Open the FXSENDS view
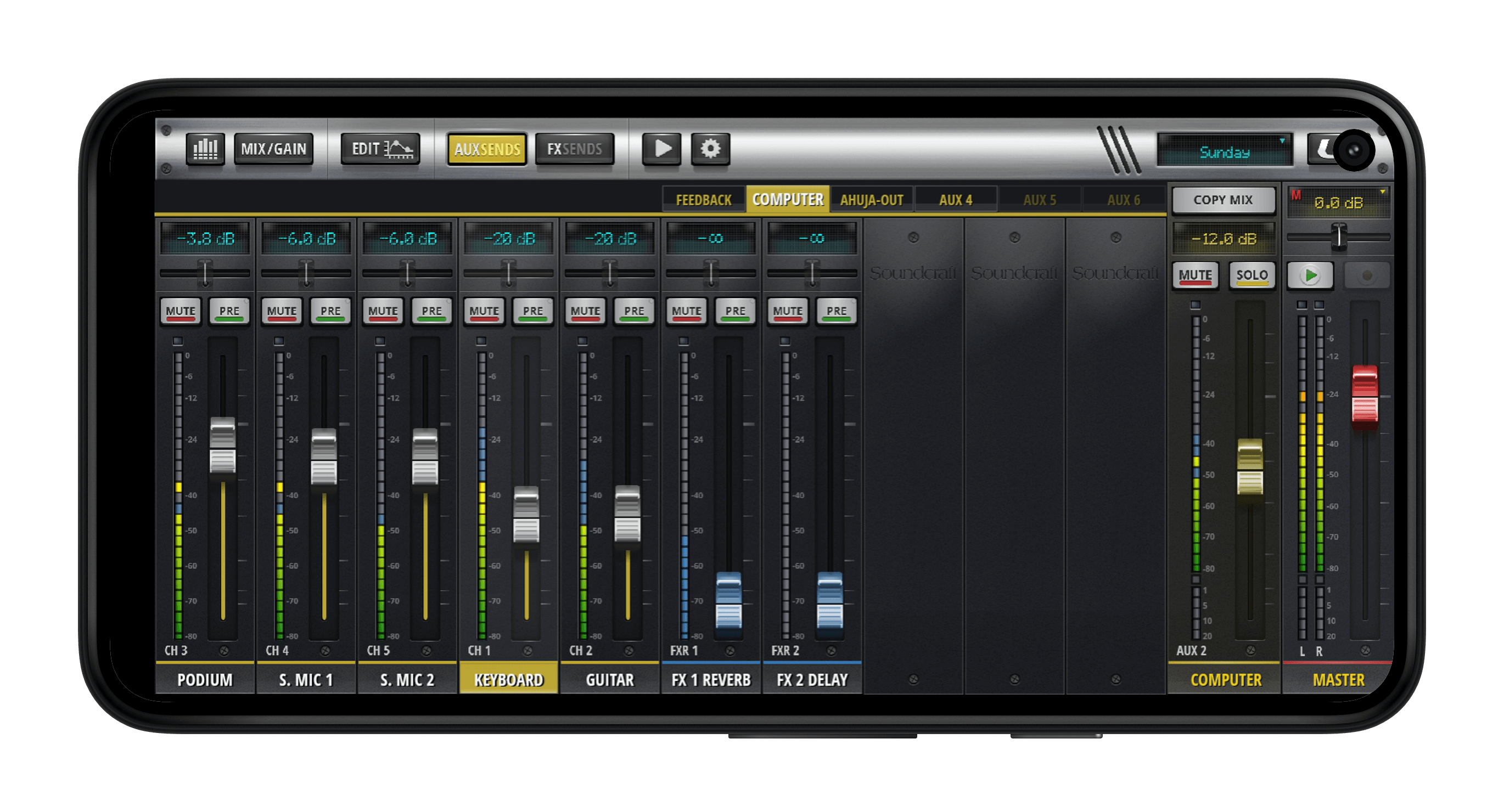 click(574, 149)
